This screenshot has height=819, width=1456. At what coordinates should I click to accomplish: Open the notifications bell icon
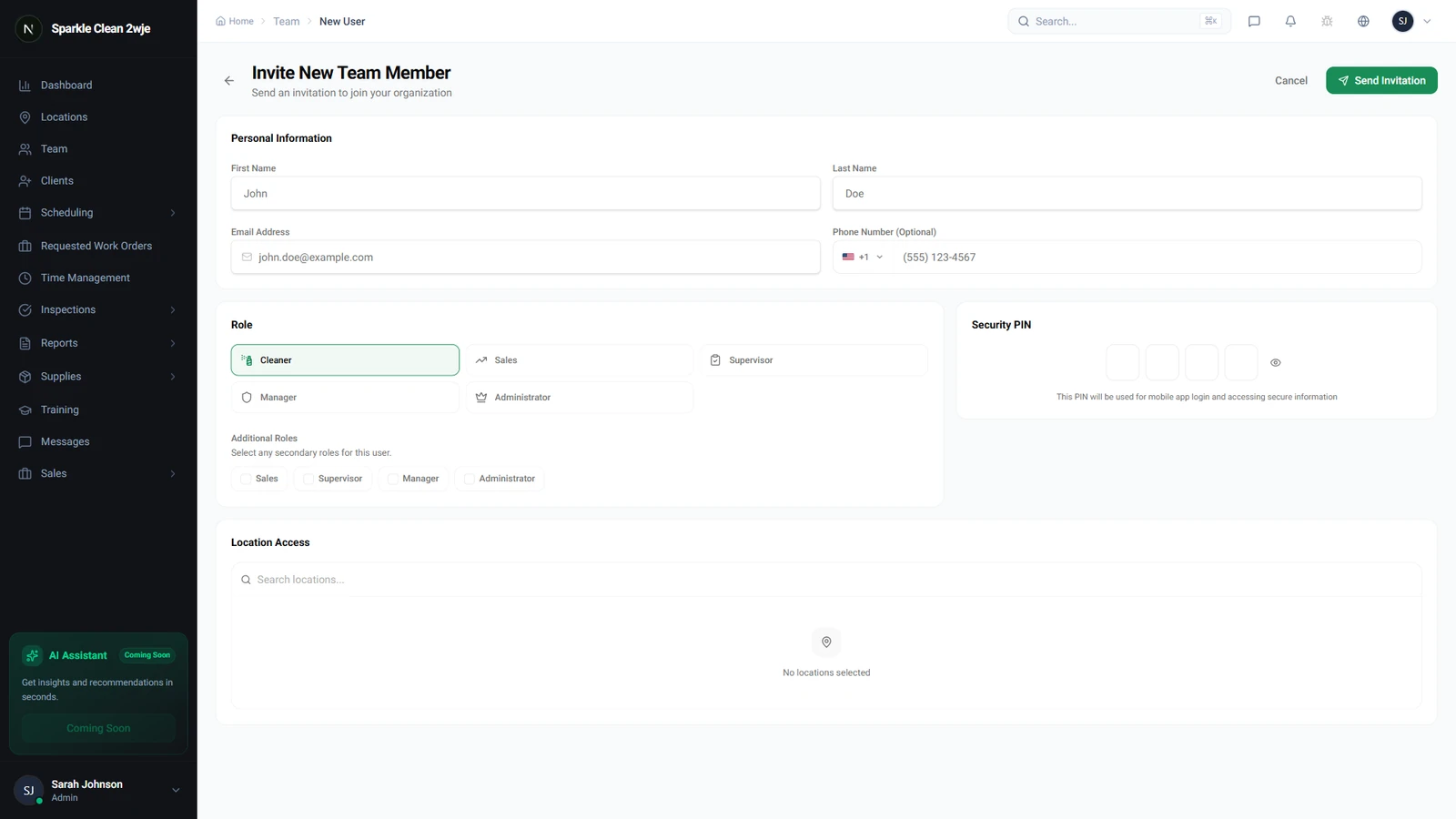(1290, 21)
